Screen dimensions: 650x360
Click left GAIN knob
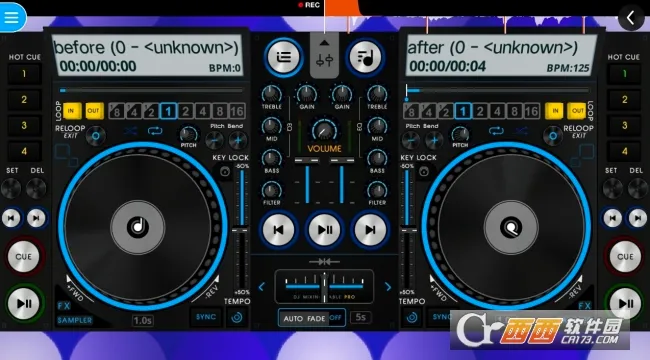(x=307, y=94)
